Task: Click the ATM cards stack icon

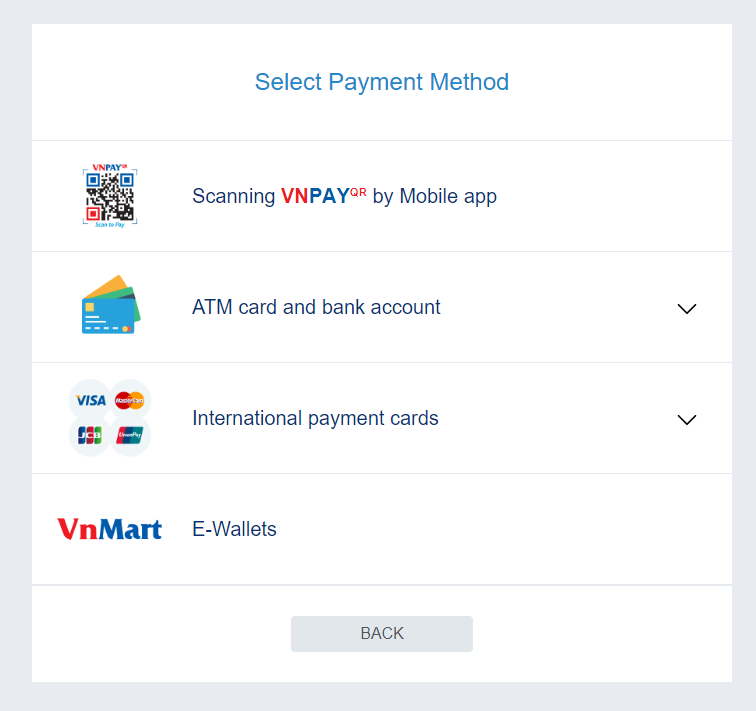Action: [x=111, y=305]
